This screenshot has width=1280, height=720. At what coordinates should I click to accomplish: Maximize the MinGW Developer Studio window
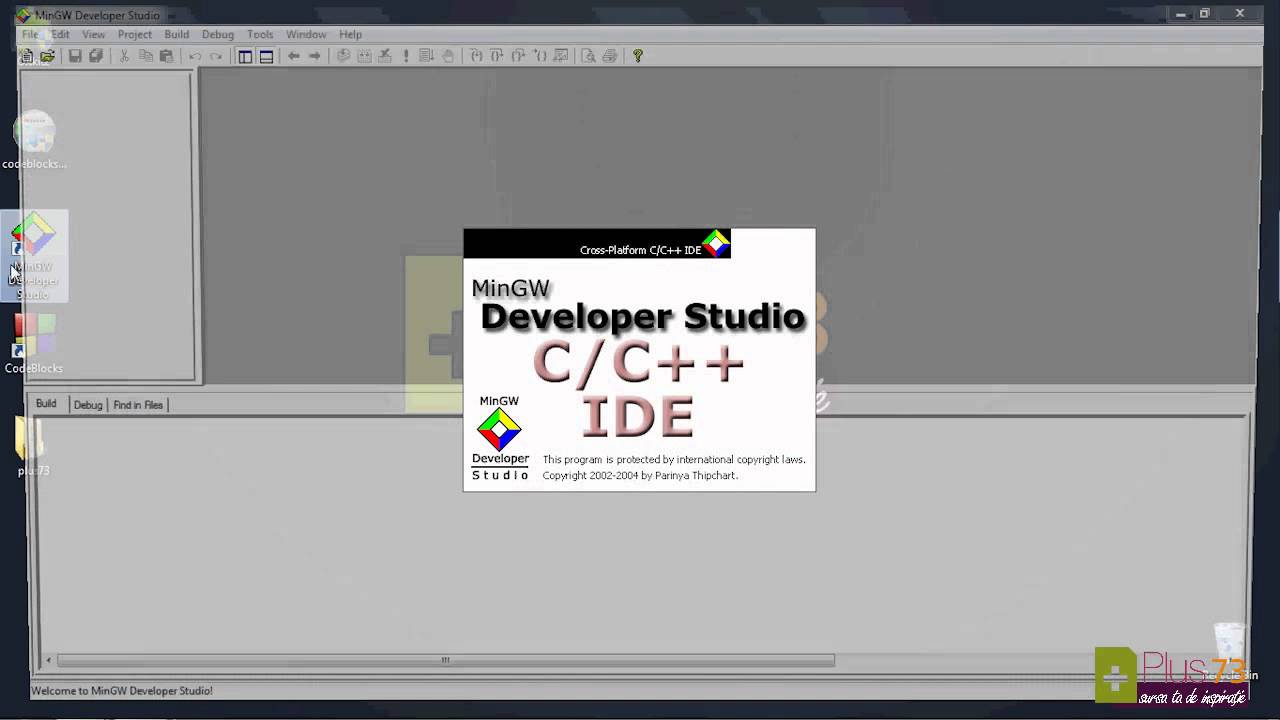coord(1205,14)
